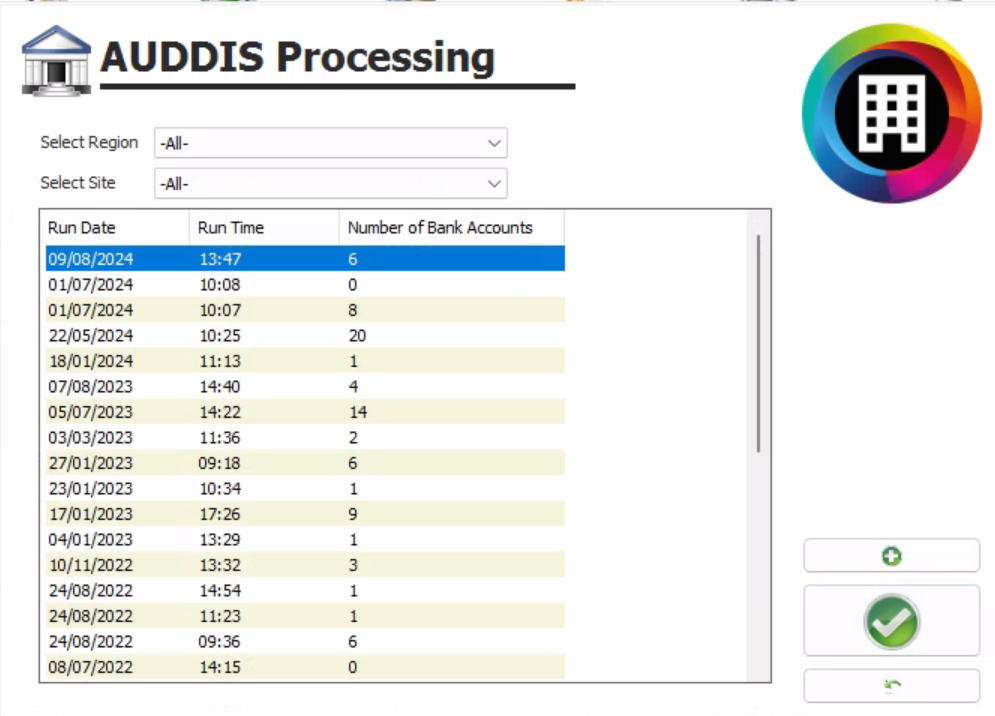995x716 pixels.
Task: Select the run dated 10/11/2022
Action: click(305, 565)
